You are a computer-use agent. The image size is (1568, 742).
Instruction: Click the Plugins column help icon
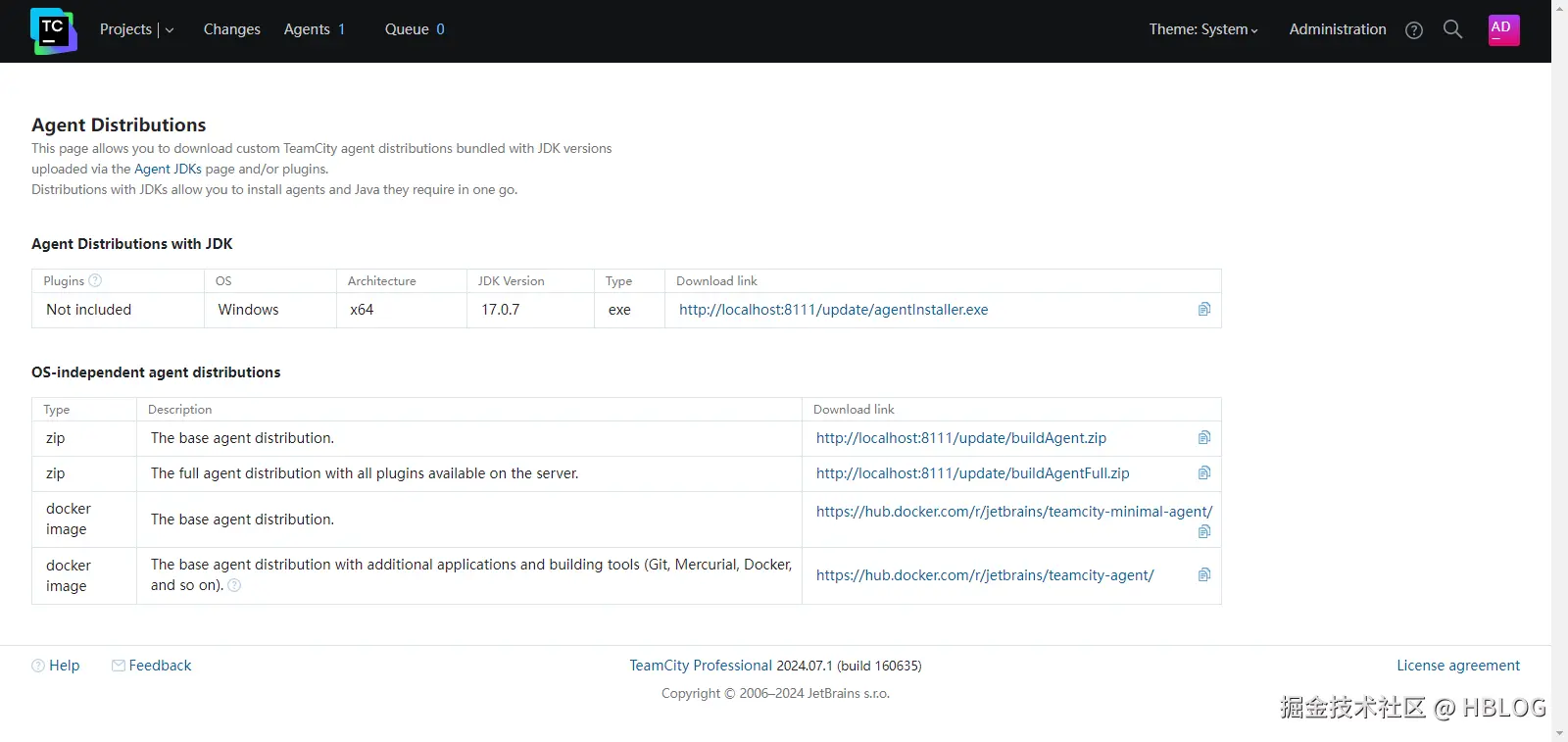tap(95, 280)
